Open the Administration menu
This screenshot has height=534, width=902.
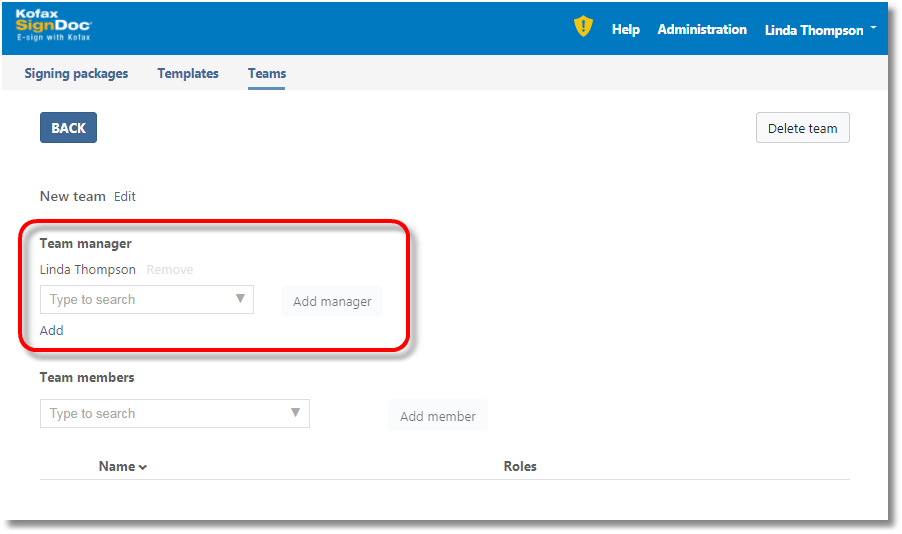701,30
